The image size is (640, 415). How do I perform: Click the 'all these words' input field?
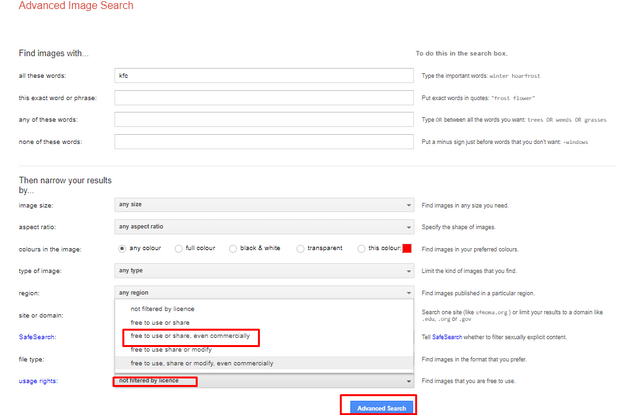pos(264,75)
